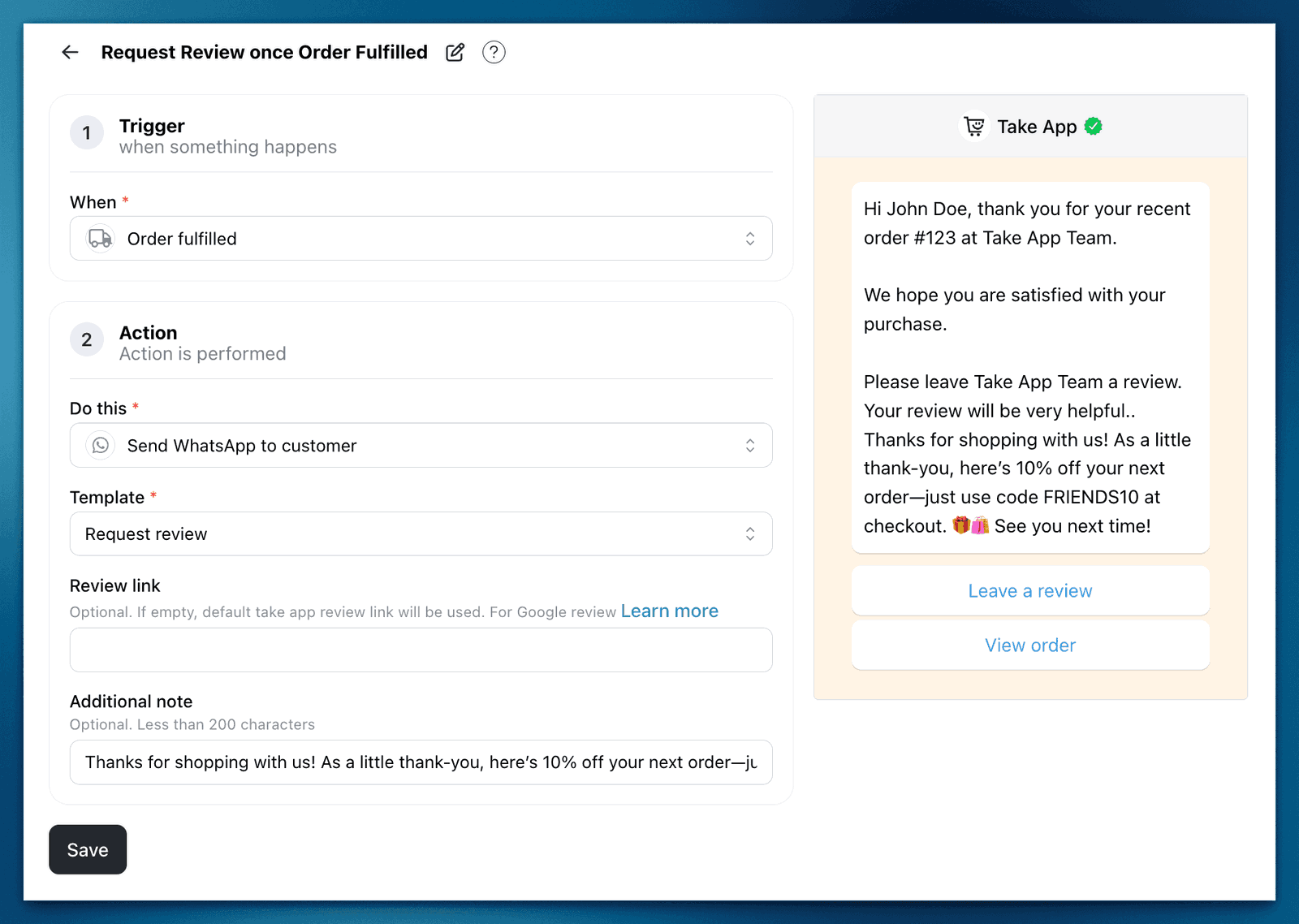Edit the automation name with pencil icon

coord(455,52)
